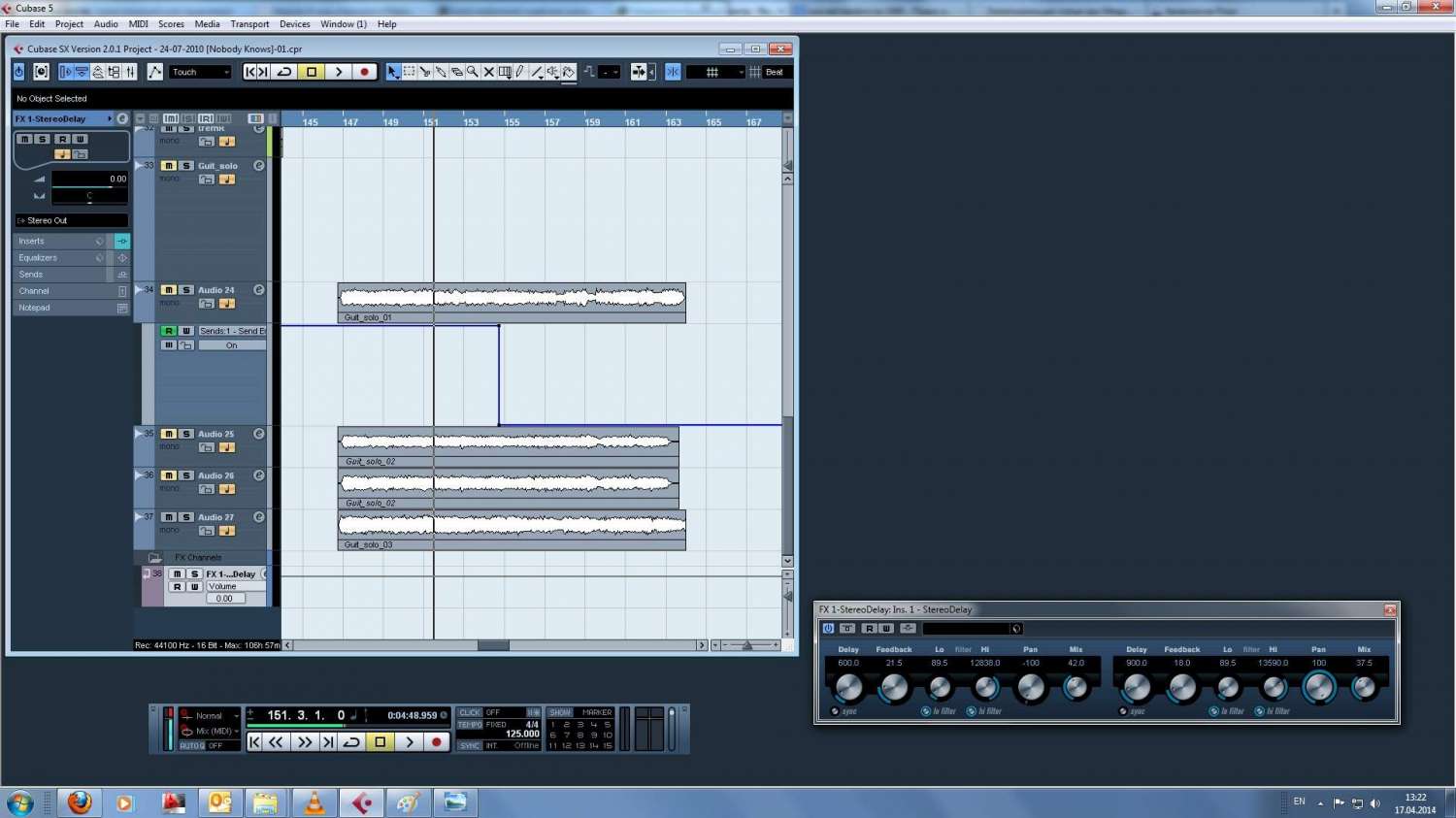Image resolution: width=1456 pixels, height=818 pixels.
Task: Choose the Range Selection tool
Action: pos(409,72)
